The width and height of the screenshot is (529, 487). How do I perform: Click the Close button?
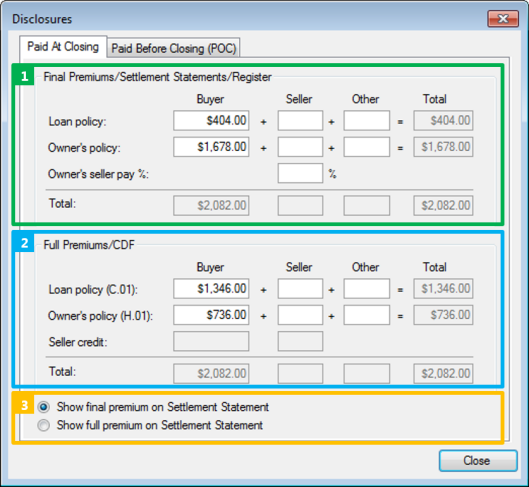tap(478, 461)
